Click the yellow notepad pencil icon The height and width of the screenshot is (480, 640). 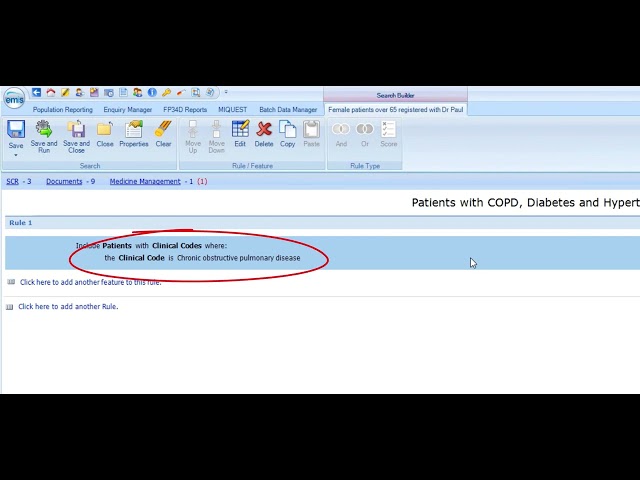point(65,93)
